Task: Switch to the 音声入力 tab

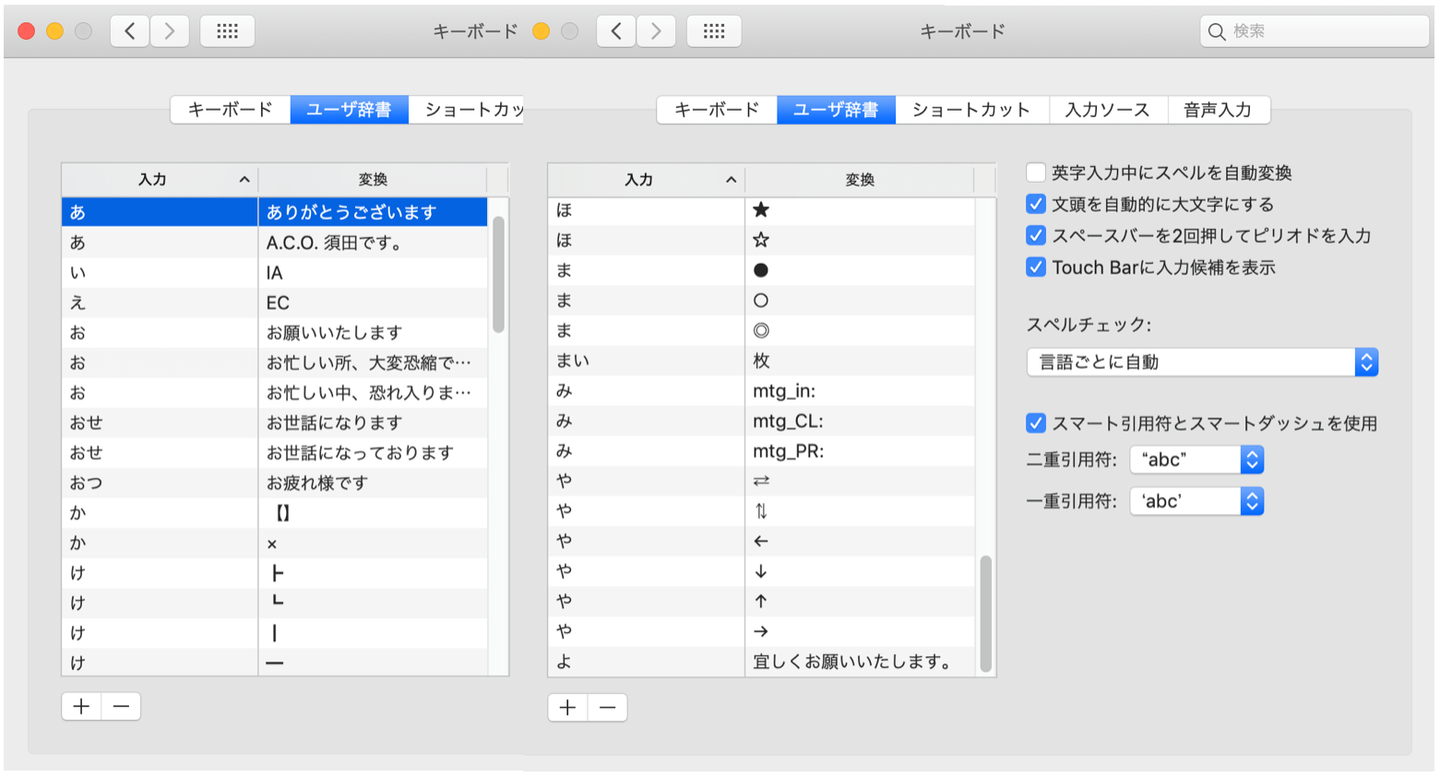Action: [1218, 110]
